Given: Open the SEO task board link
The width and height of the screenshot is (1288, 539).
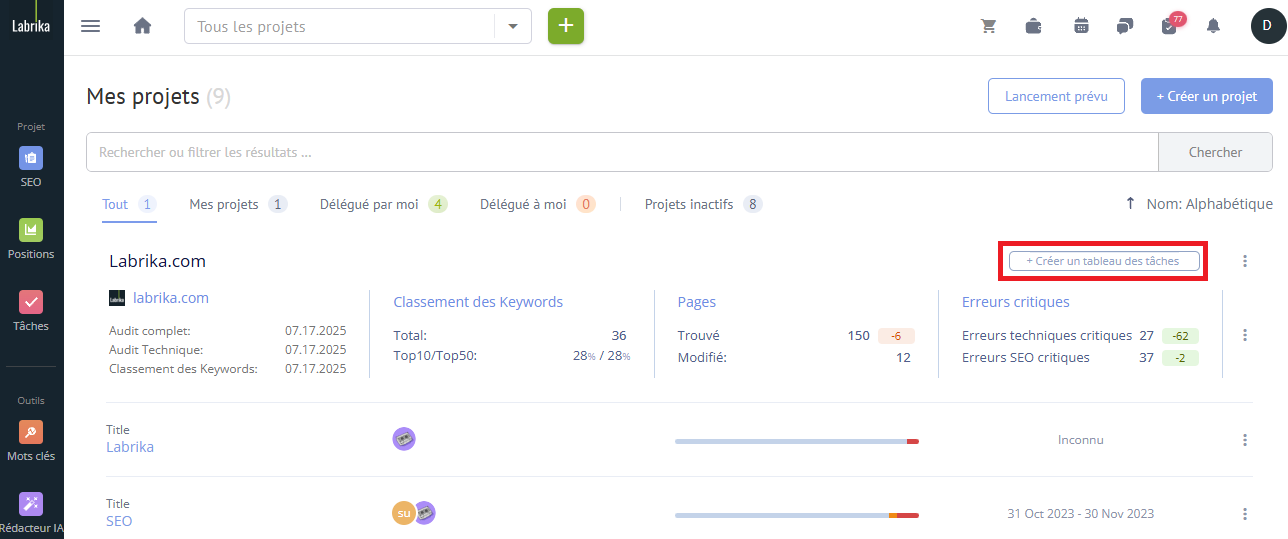Looking at the screenshot, I should coord(119,521).
